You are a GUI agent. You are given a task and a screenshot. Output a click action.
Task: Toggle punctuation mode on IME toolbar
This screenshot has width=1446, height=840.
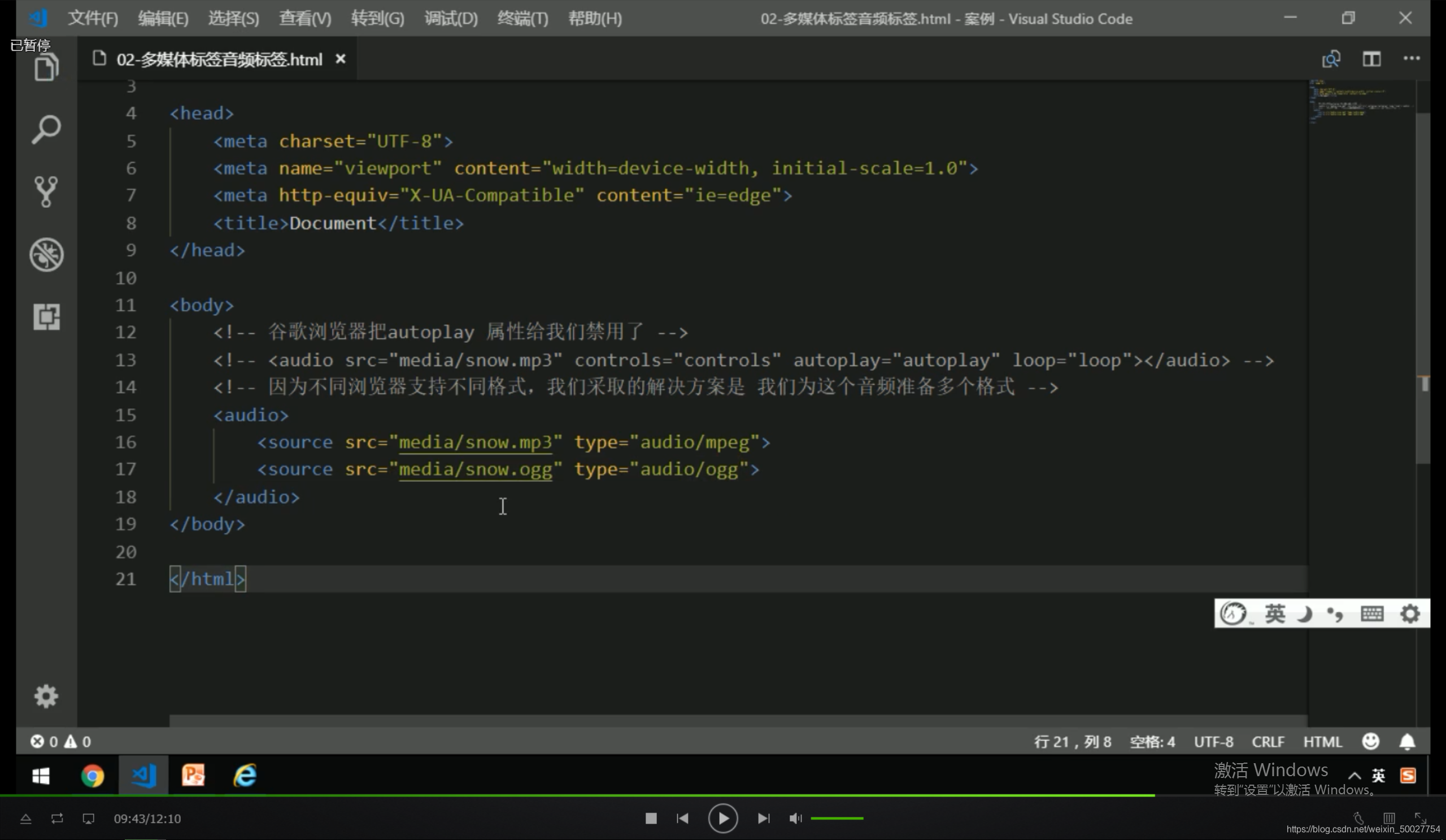[1335, 614]
